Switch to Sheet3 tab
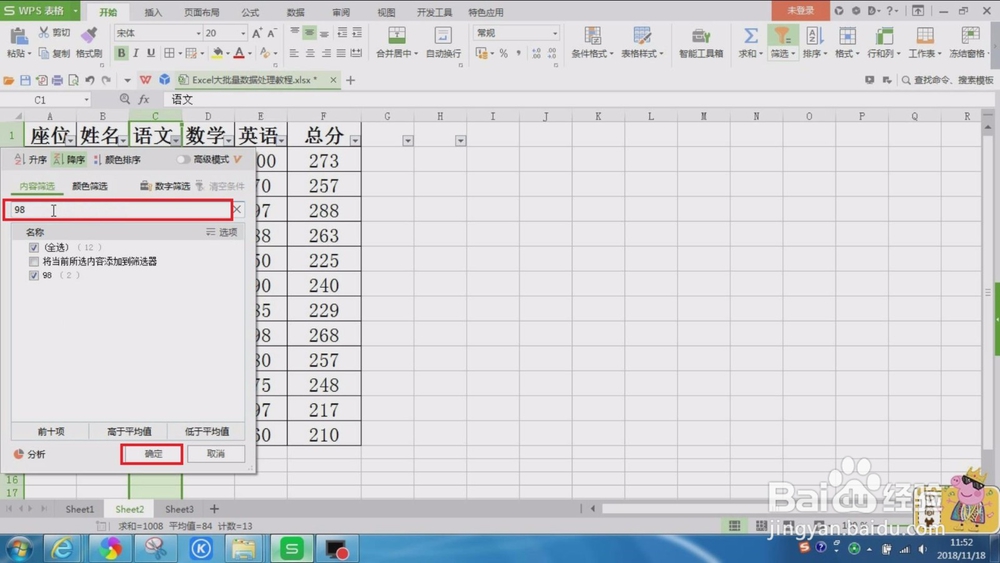This screenshot has height=563, width=1000. [179, 509]
